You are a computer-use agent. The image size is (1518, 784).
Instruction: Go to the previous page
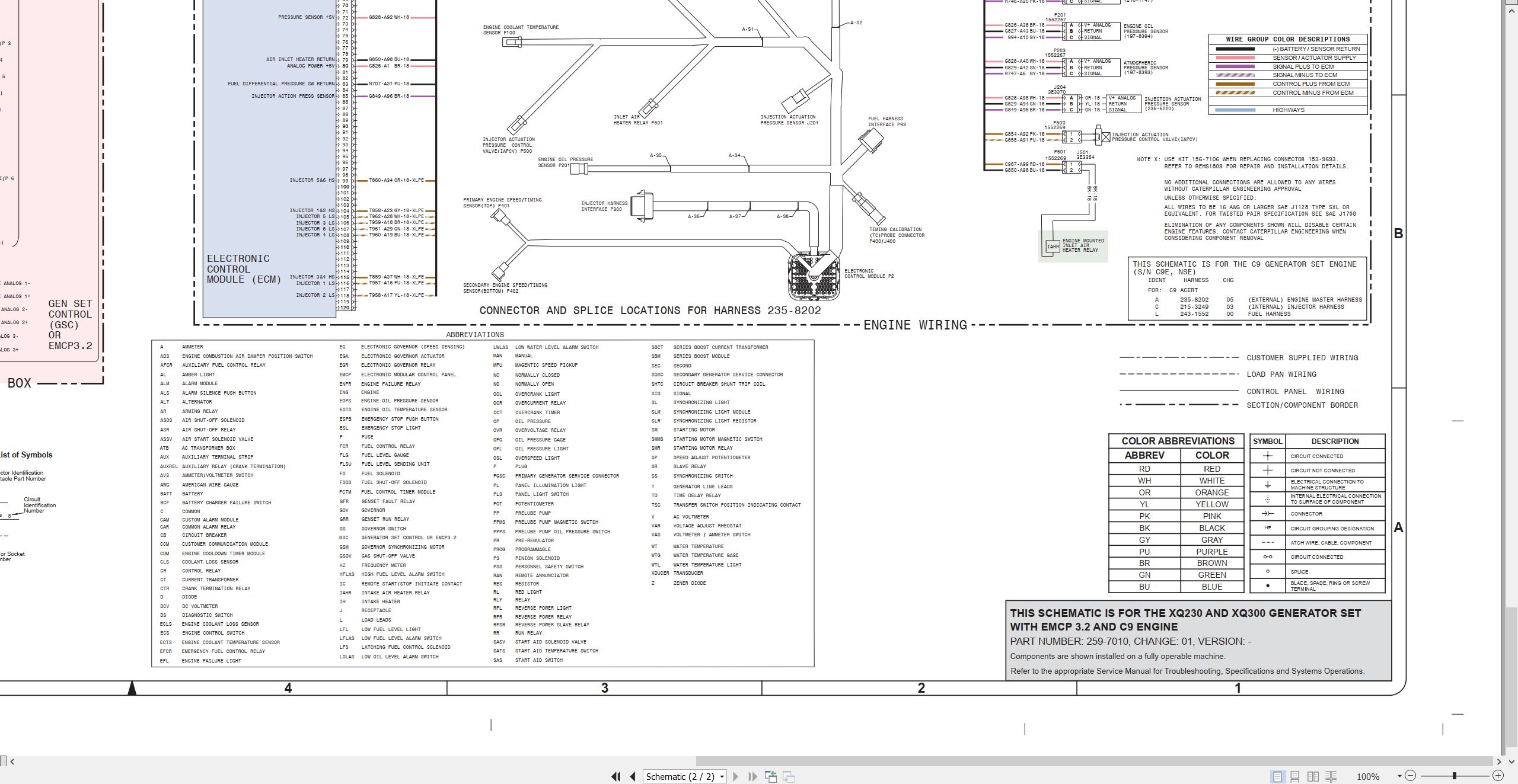coord(633,776)
